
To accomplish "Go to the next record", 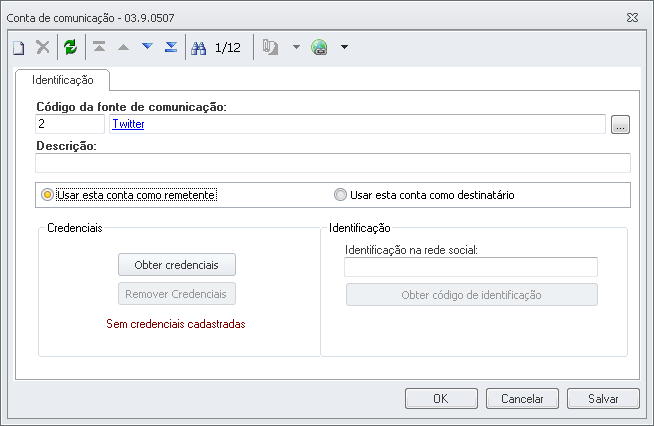I will click(147, 47).
